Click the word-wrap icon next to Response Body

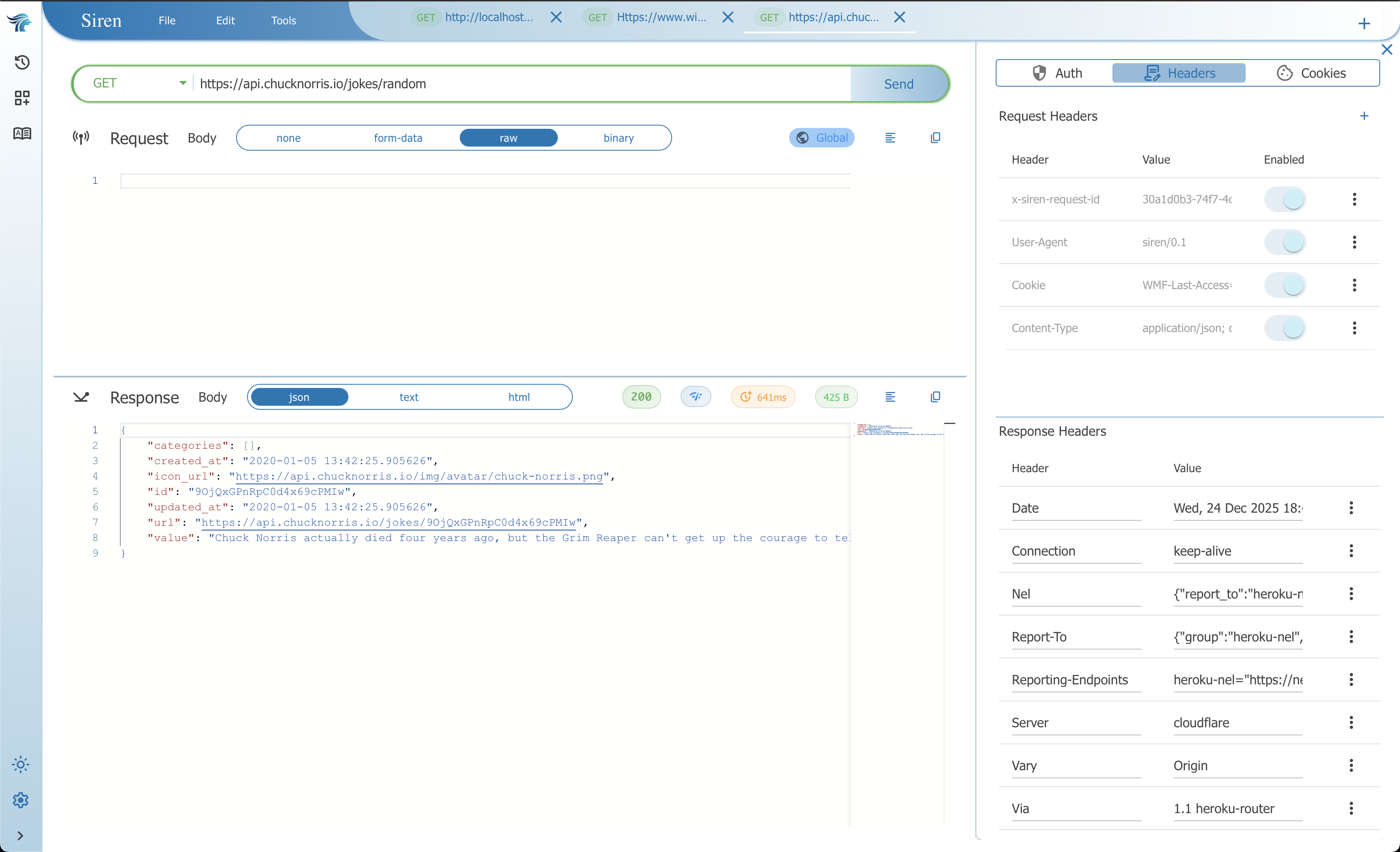(890, 396)
